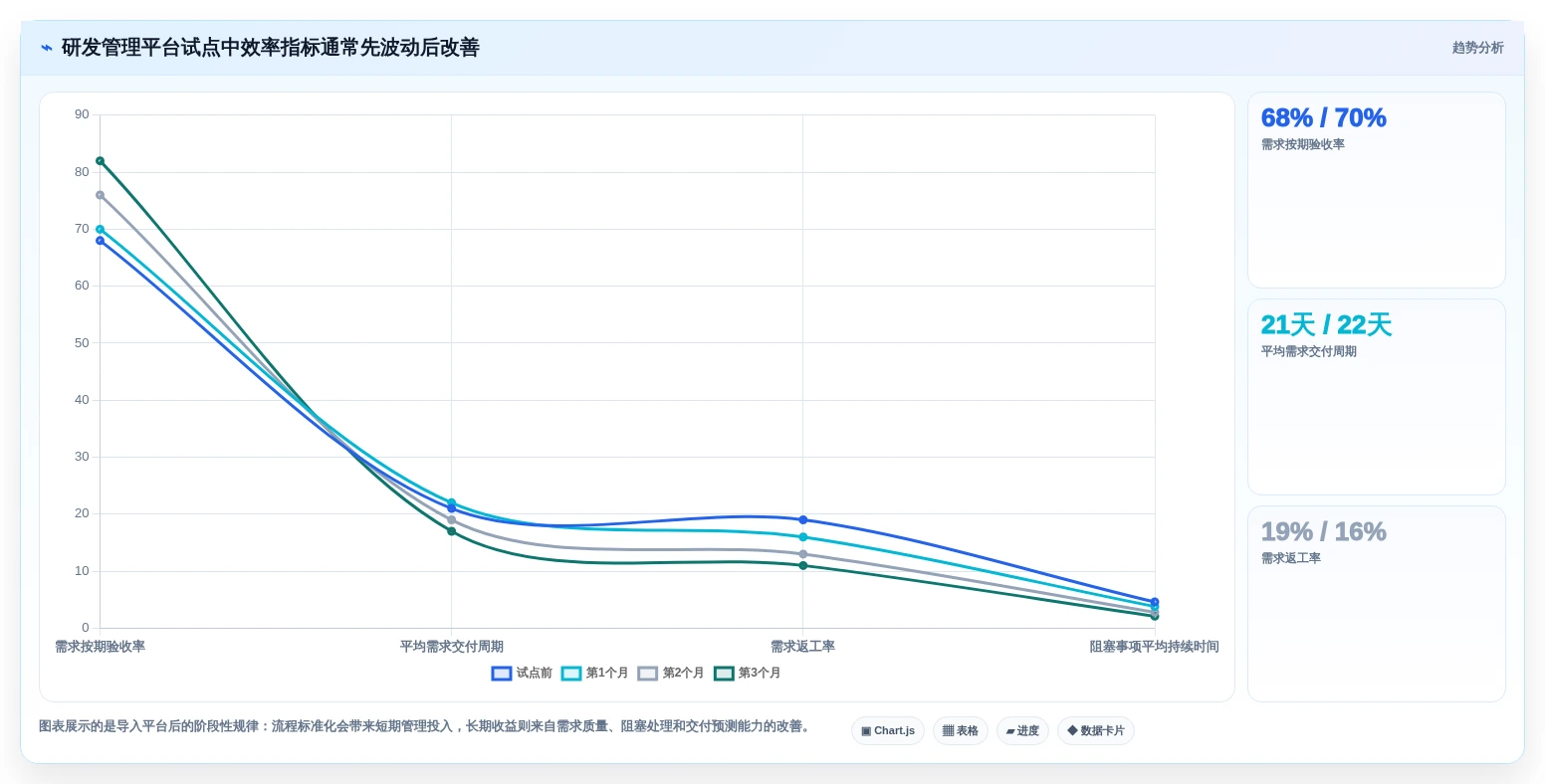This screenshot has width=1545, height=784.
Task: Click the y-axis value 90
Action: (82, 114)
